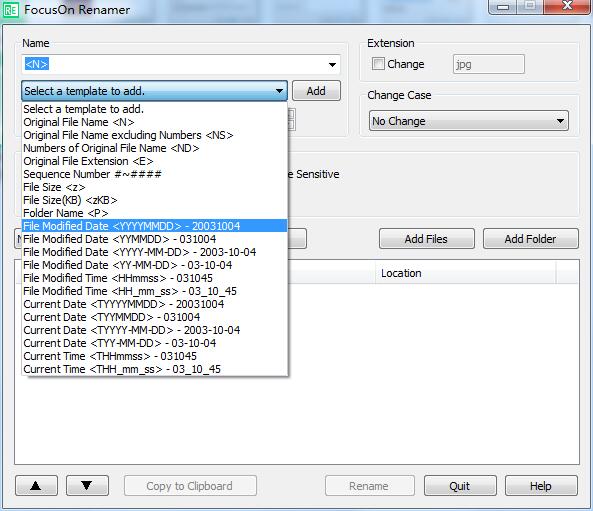
Task: Pick Current Date <TYYMMDD> - 031004
Action: tap(155, 317)
